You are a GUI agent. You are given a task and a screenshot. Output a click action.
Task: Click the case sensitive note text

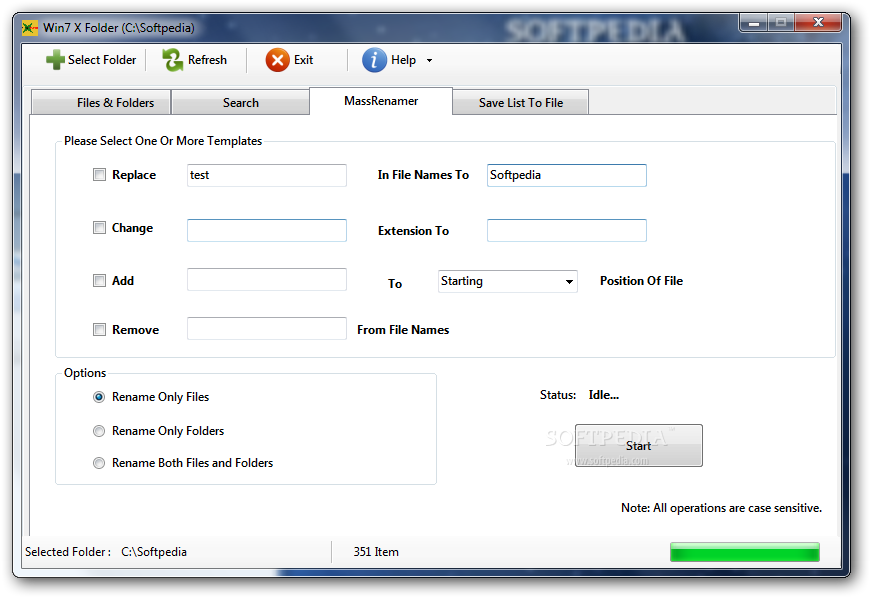pyautogui.click(x=722, y=508)
